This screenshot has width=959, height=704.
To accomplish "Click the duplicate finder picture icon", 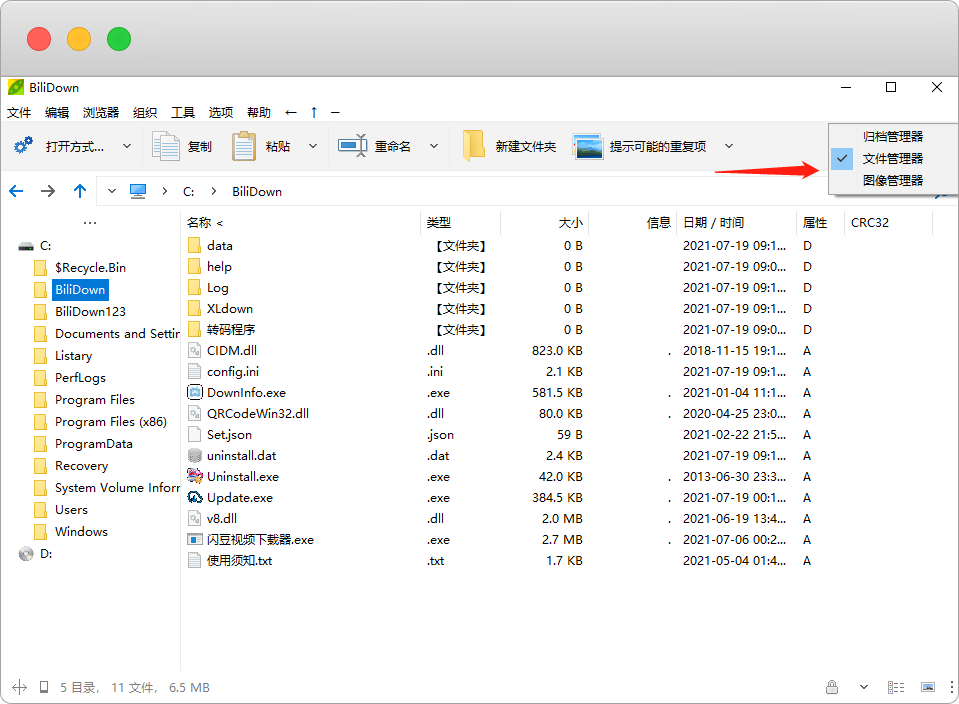I will (588, 146).
